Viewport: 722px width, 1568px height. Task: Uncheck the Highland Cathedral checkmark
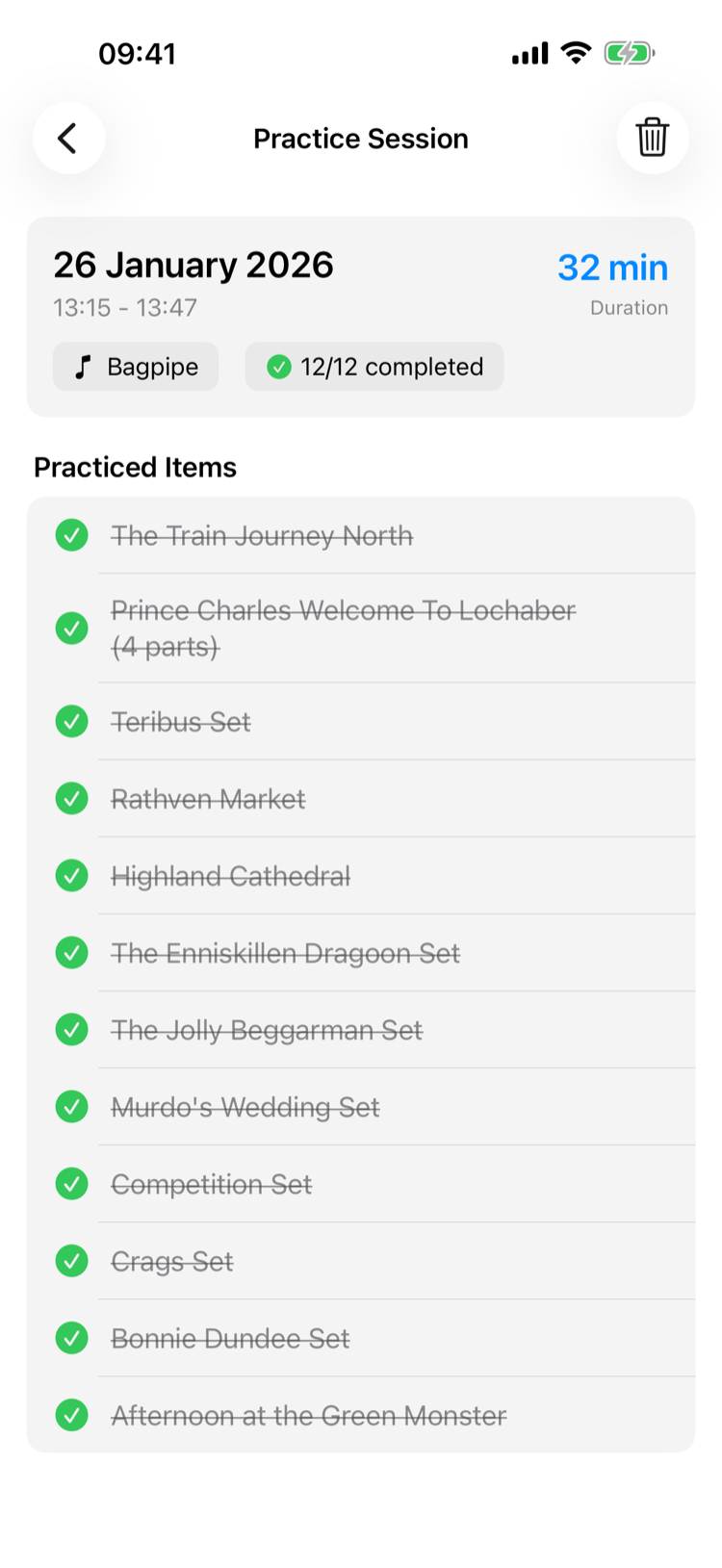(x=71, y=875)
